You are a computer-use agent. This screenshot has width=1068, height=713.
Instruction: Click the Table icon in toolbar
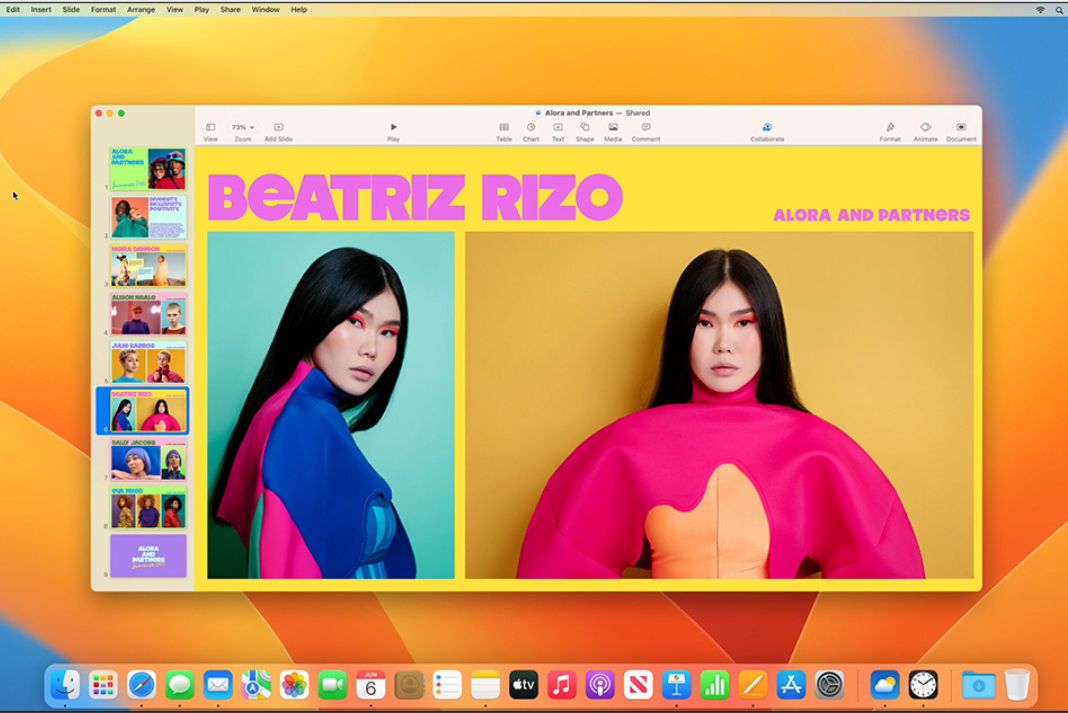point(504,128)
